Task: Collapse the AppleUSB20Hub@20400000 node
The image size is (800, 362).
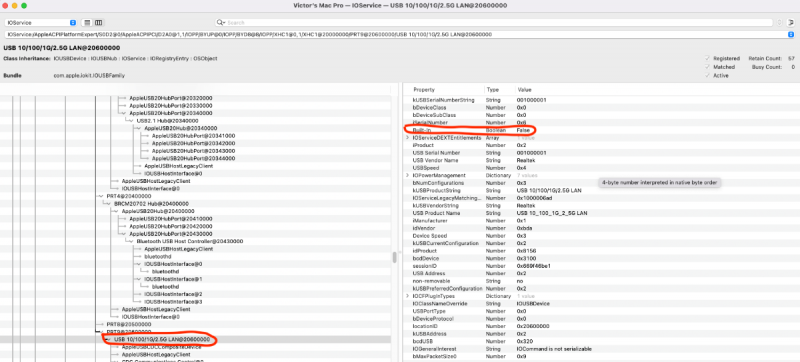Action: [115, 211]
